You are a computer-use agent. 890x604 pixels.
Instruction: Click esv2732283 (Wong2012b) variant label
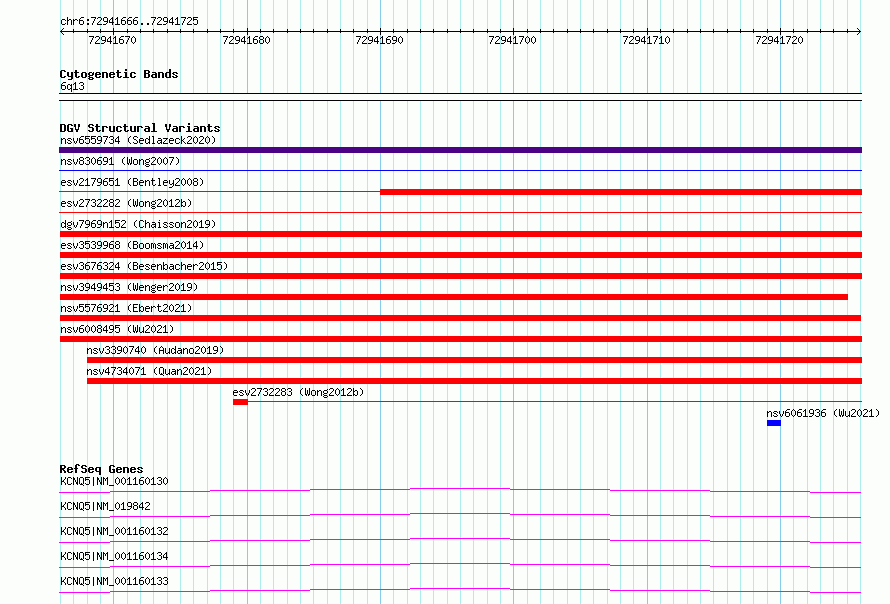click(298, 392)
